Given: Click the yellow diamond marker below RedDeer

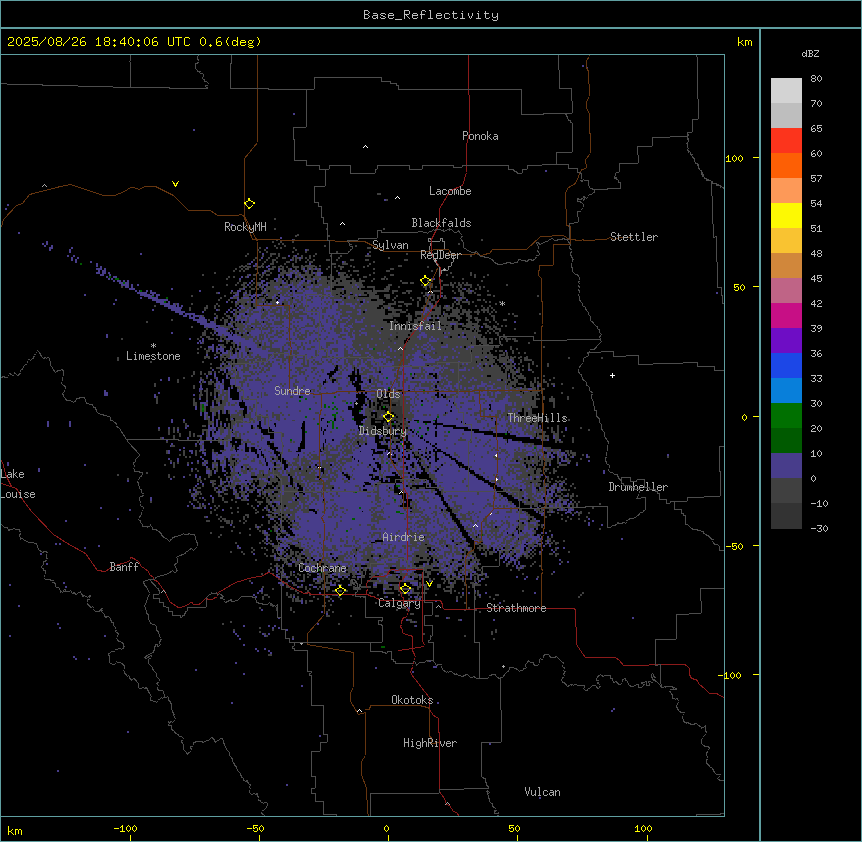Looking at the screenshot, I should click(x=426, y=281).
